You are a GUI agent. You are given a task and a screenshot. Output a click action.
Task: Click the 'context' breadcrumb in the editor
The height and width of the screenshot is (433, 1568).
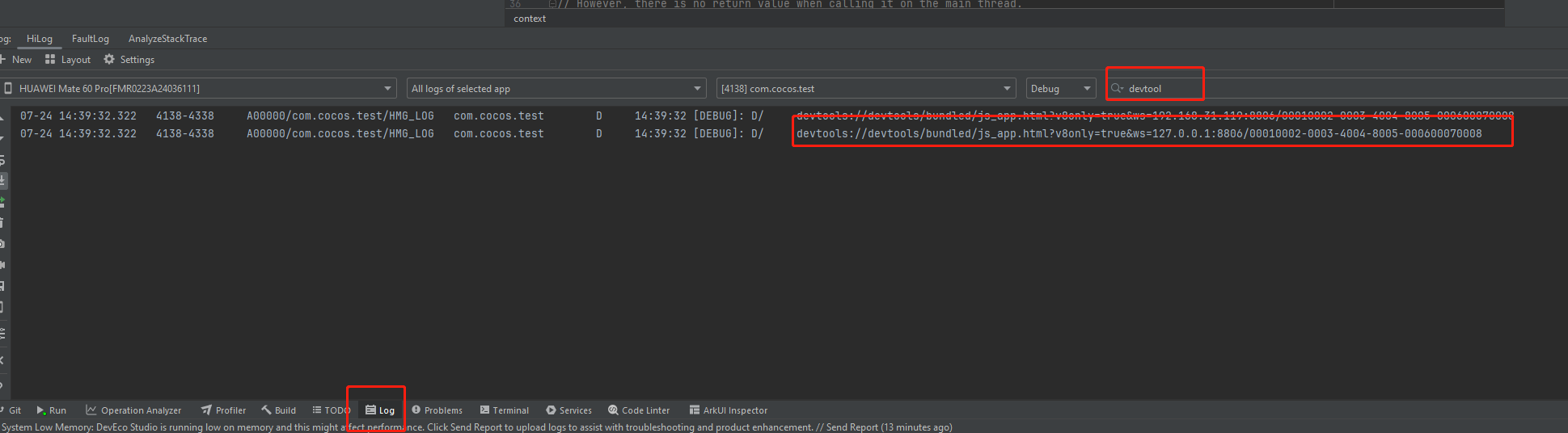[530, 19]
